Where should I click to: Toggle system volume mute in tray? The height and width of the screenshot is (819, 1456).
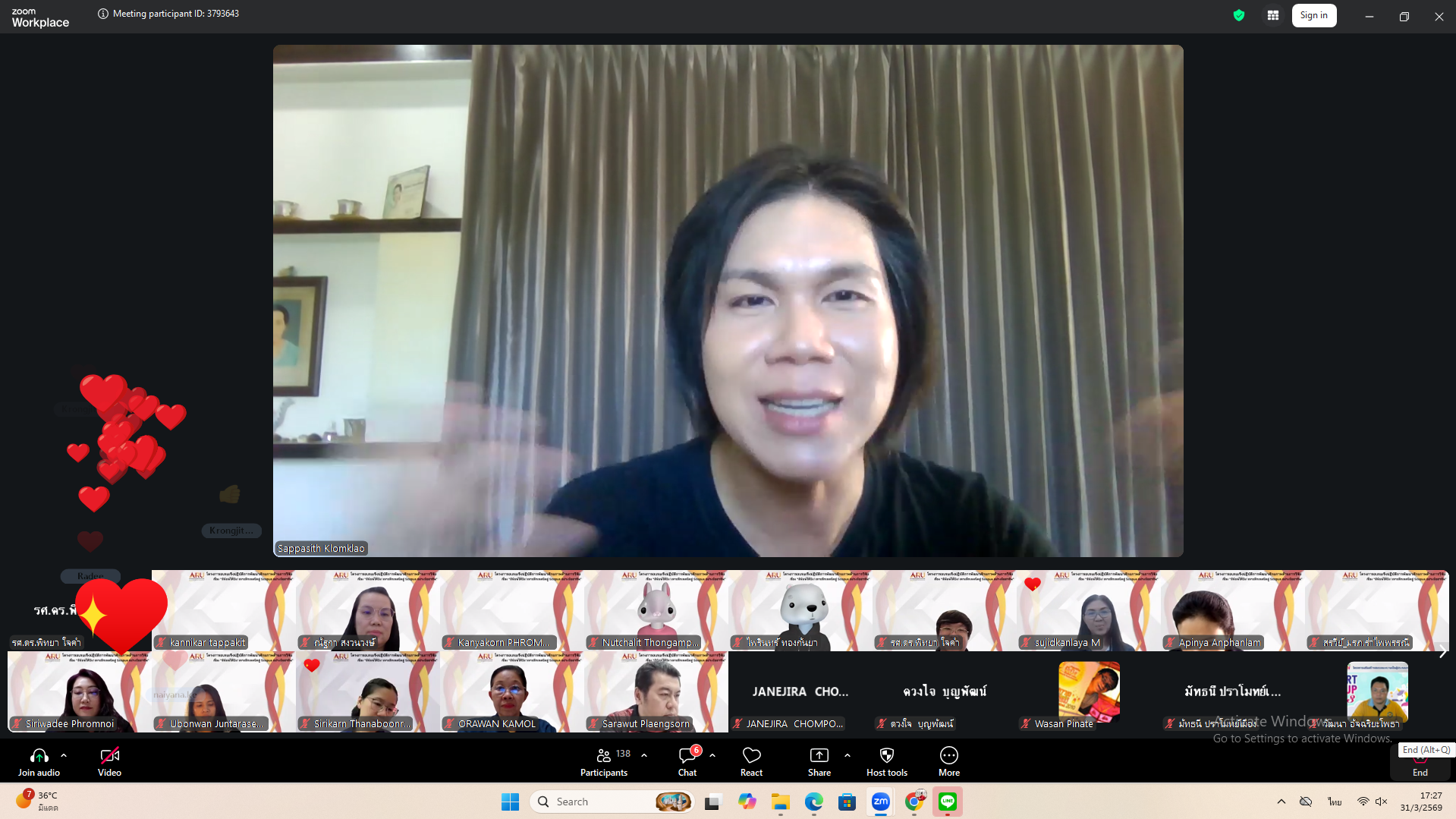(1381, 802)
